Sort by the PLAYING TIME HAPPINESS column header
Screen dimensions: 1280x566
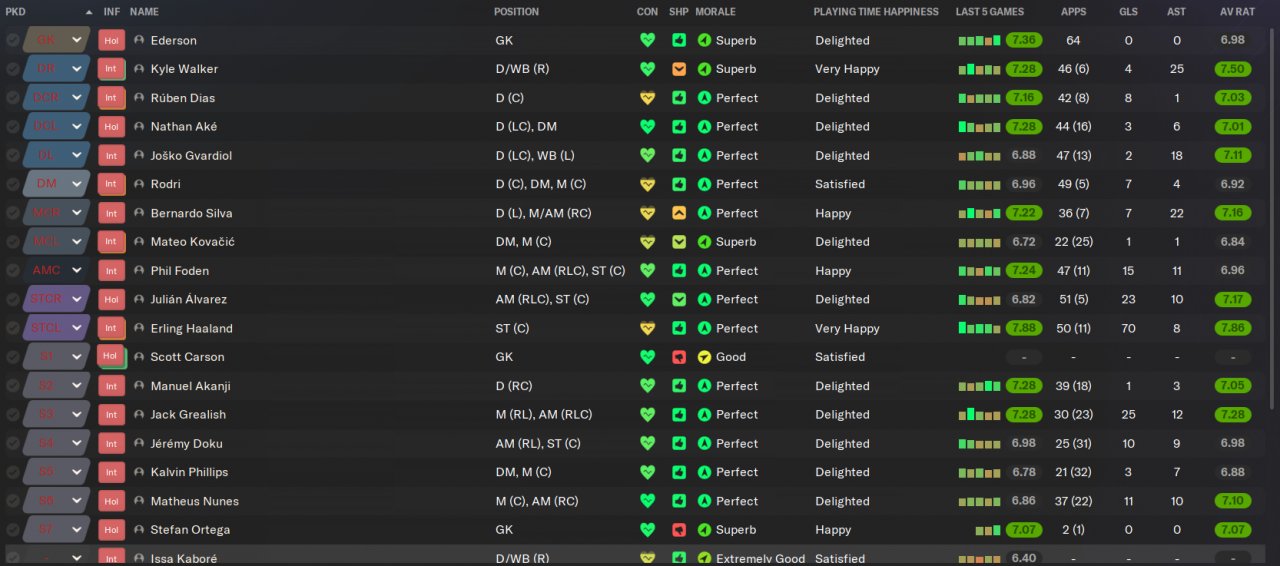coord(876,12)
